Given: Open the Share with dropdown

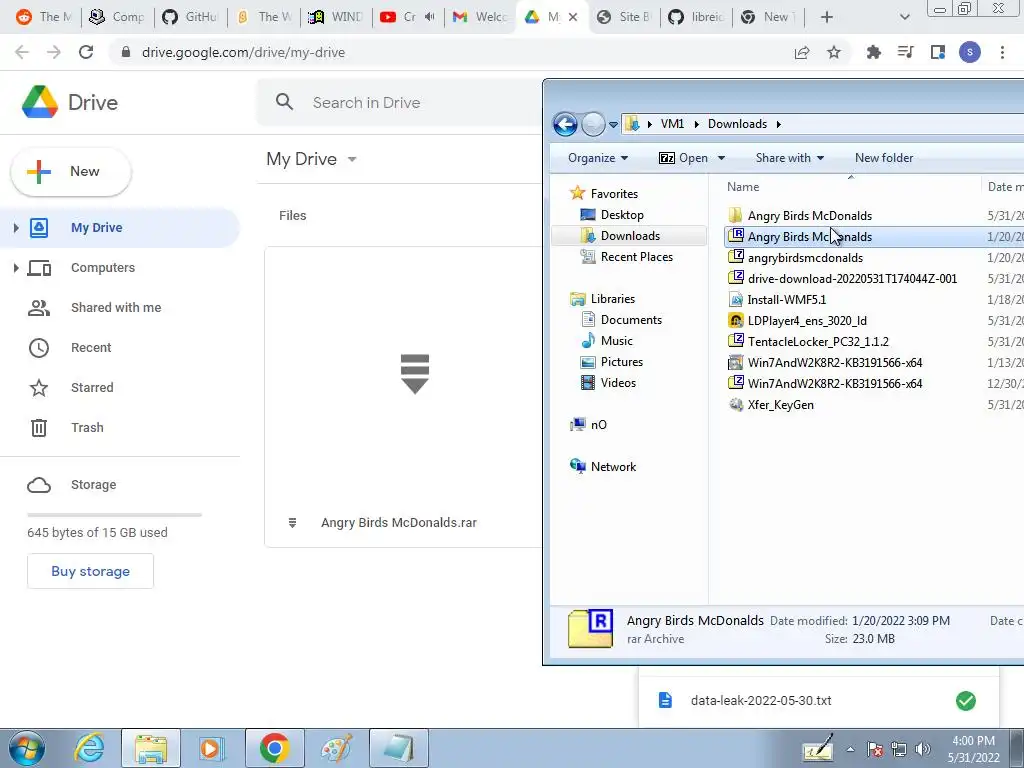Looking at the screenshot, I should pos(790,158).
